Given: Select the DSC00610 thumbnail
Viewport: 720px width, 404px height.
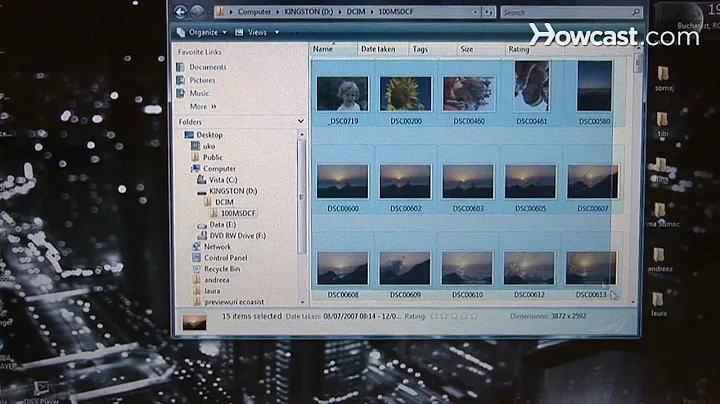Looking at the screenshot, I should click(467, 268).
